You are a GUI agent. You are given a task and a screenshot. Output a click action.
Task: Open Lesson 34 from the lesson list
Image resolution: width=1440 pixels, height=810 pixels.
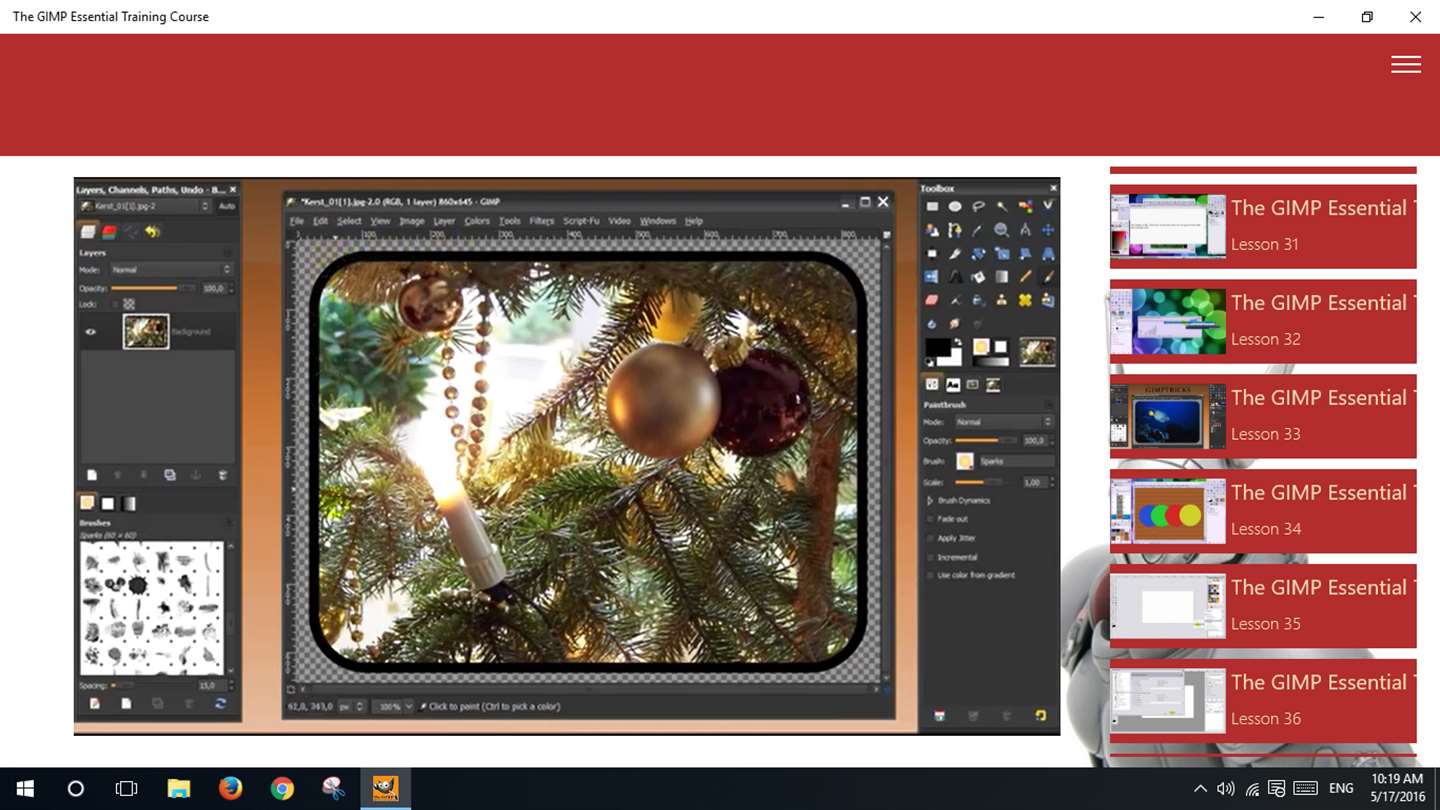1263,511
